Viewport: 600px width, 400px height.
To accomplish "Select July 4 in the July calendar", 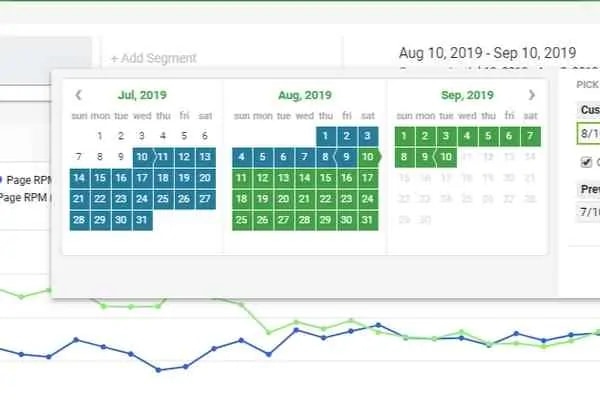I will tap(163, 136).
